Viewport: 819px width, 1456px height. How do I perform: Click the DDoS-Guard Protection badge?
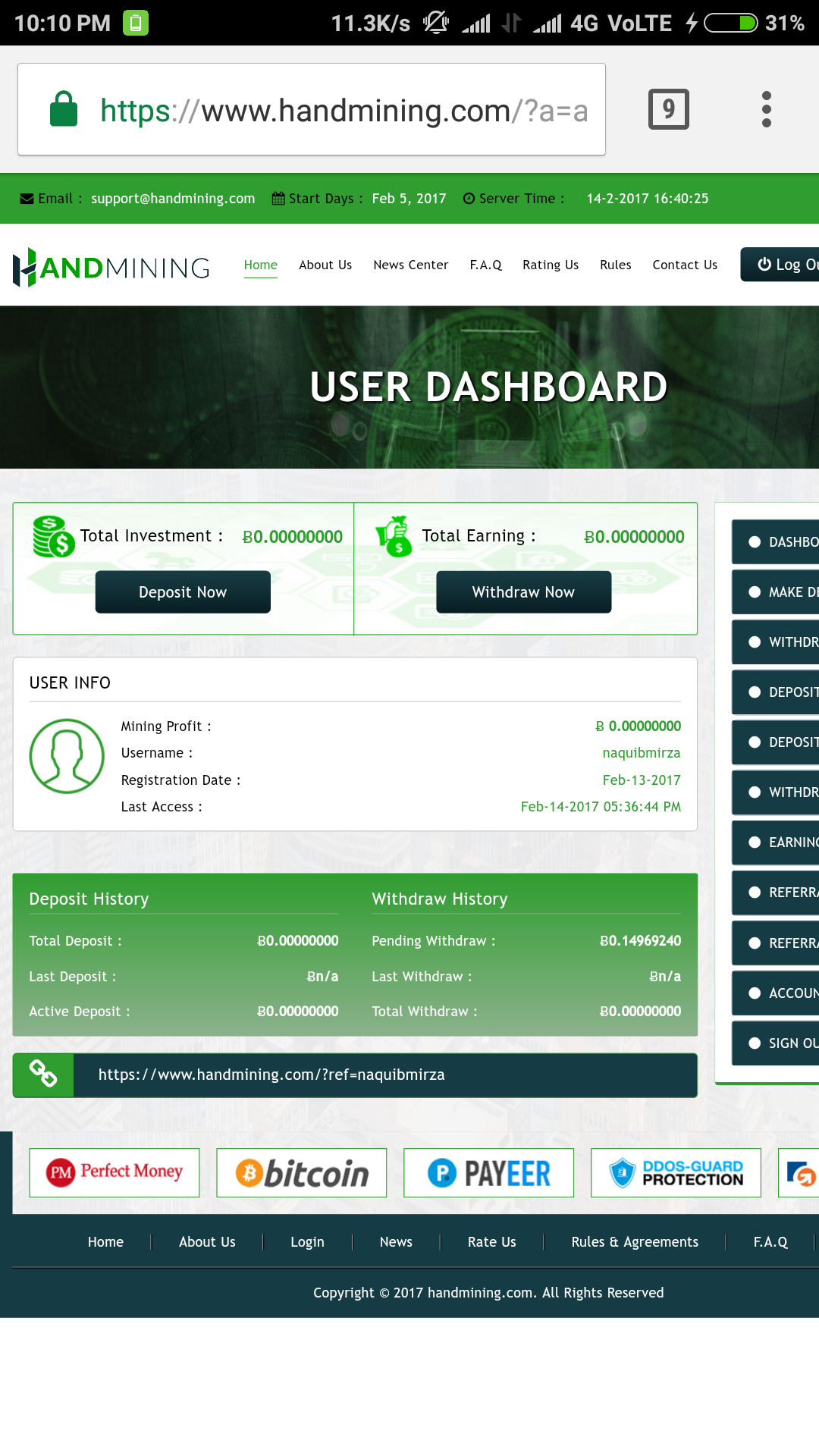point(676,1172)
